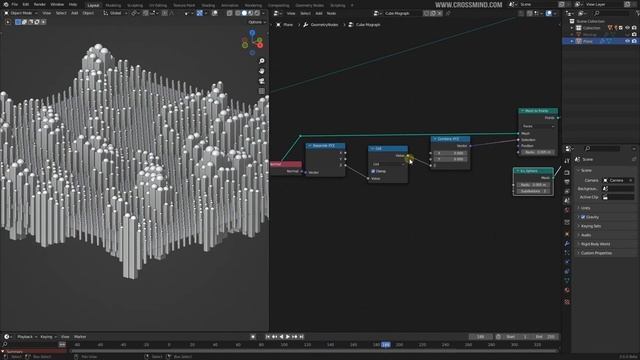Viewport: 640px width, 360px height.
Task: Click the pan view hand icon
Action: [262, 71]
